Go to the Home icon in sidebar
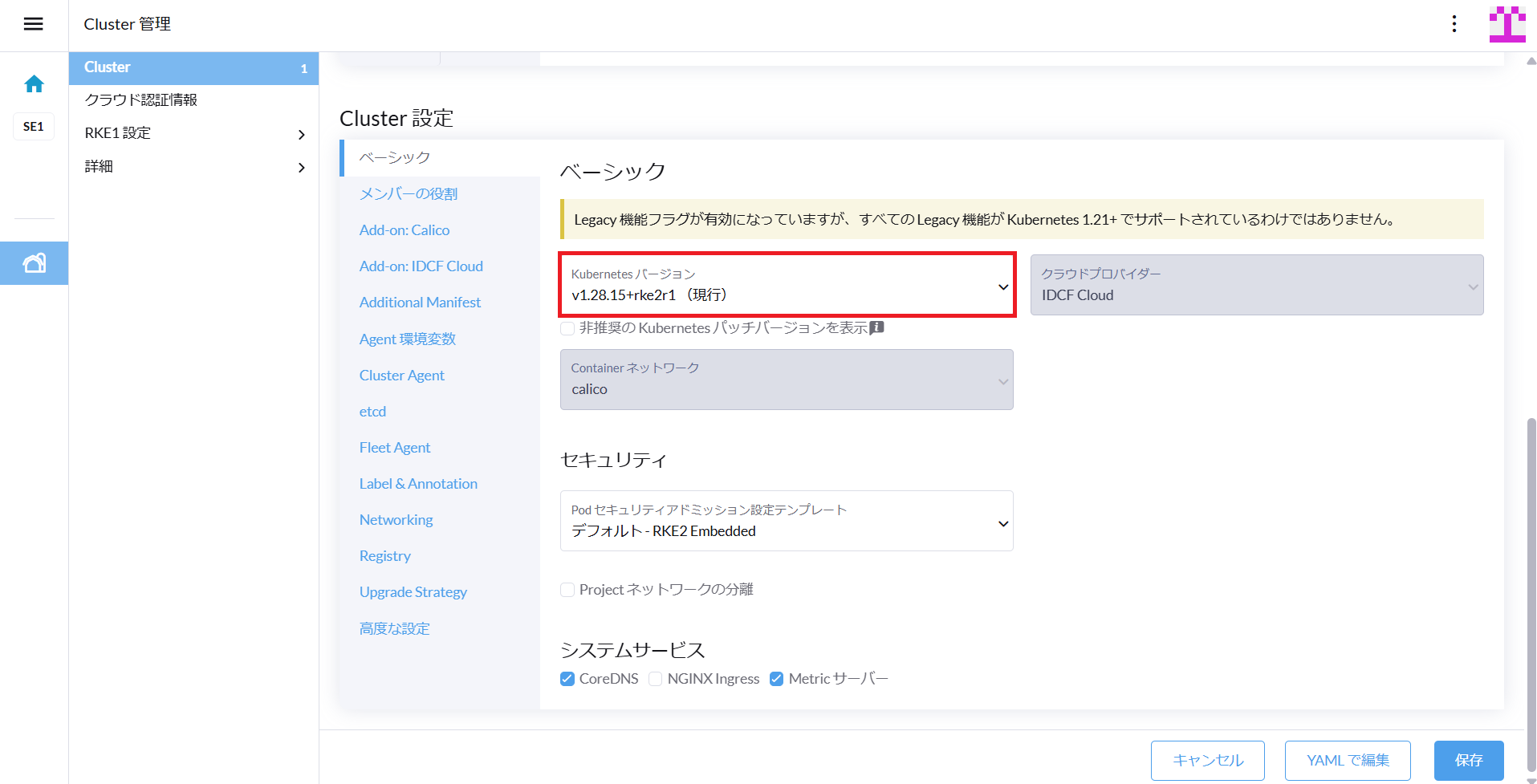This screenshot has height=784, width=1537. pos(34,83)
